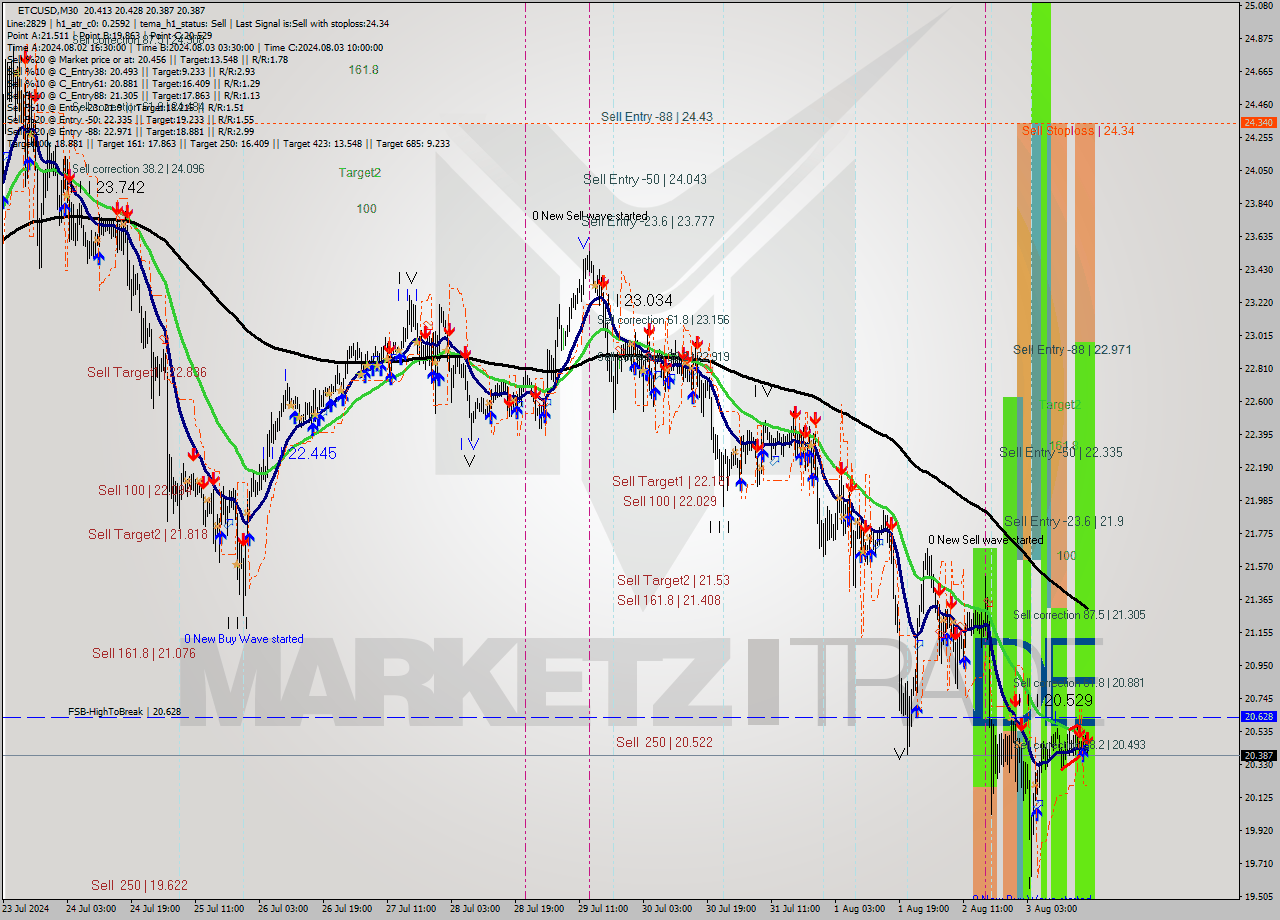Click the Sell 100 | 22.029 label

pos(670,501)
